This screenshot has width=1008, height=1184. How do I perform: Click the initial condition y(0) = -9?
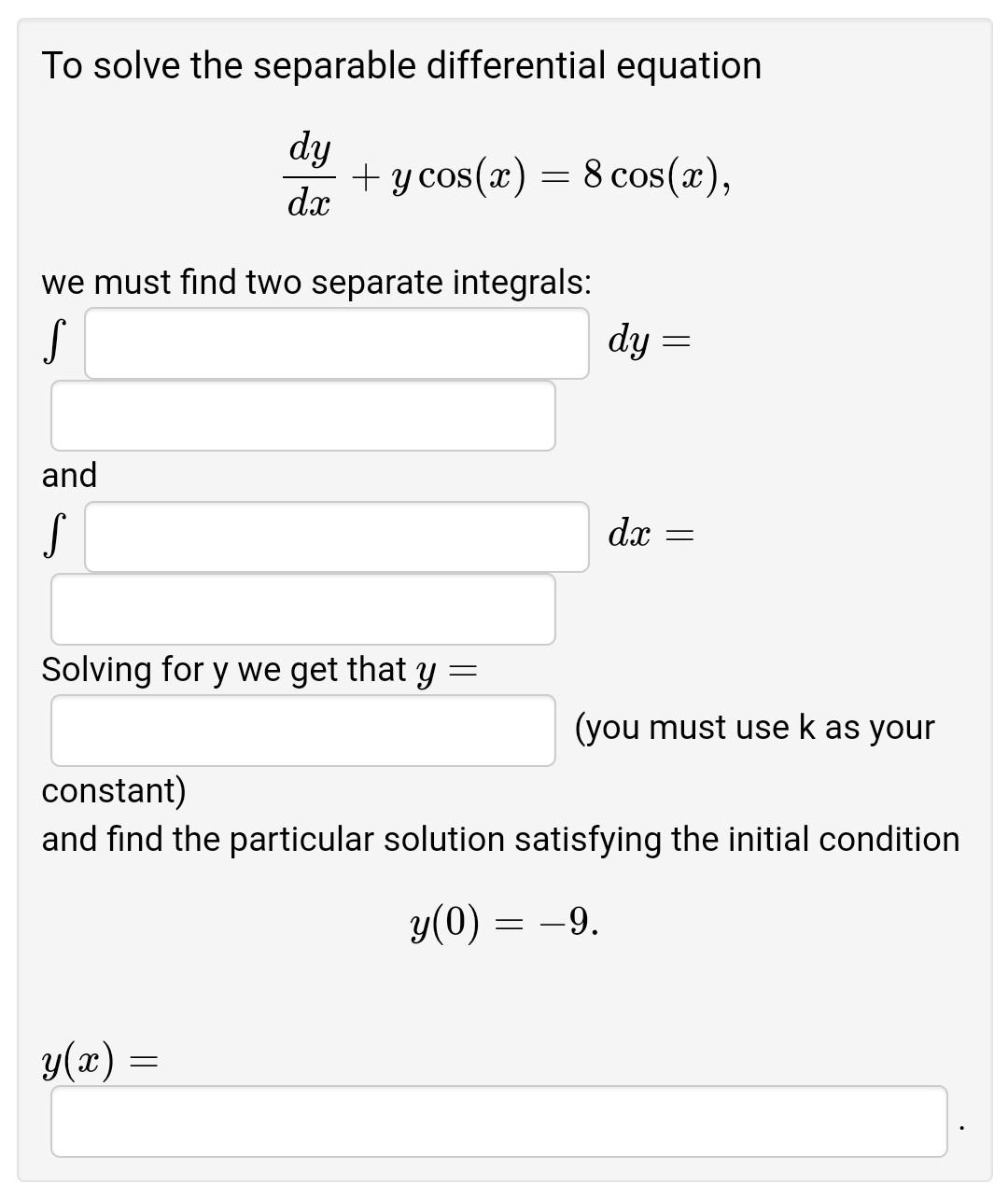tap(504, 923)
